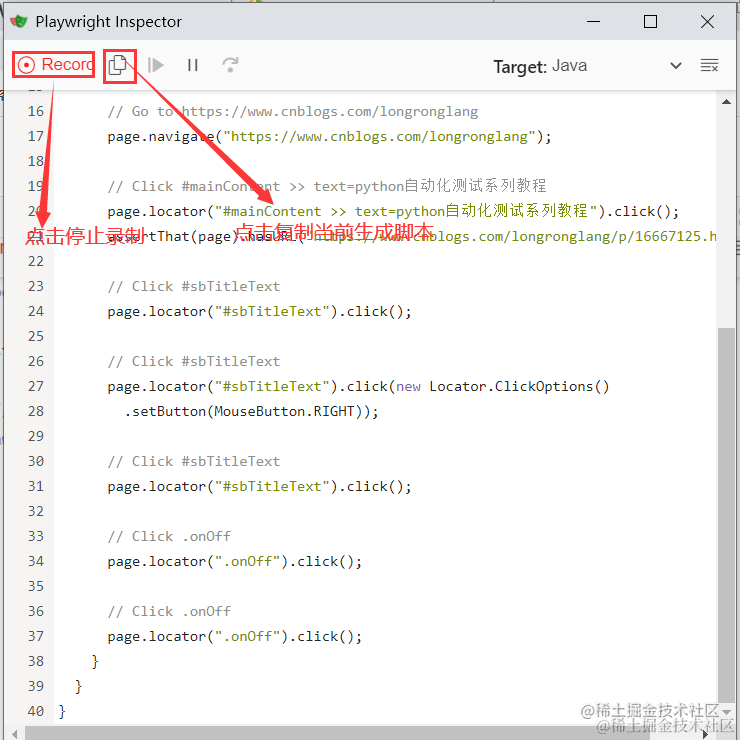Screen dimensions: 740x740
Task: Click the "Playwright Inspector" window title
Action: (x=109, y=22)
